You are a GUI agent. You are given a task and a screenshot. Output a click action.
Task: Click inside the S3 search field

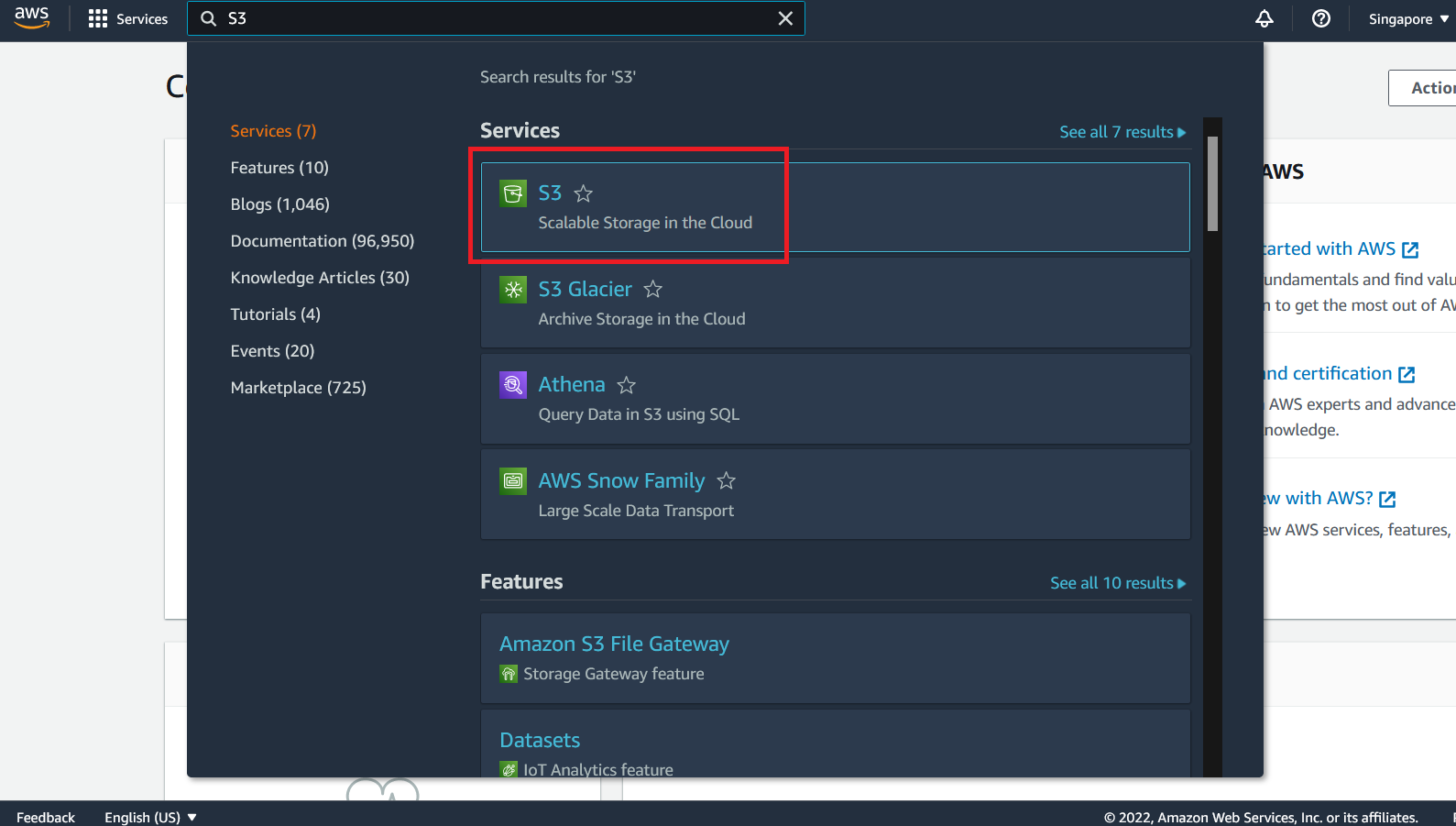496,18
